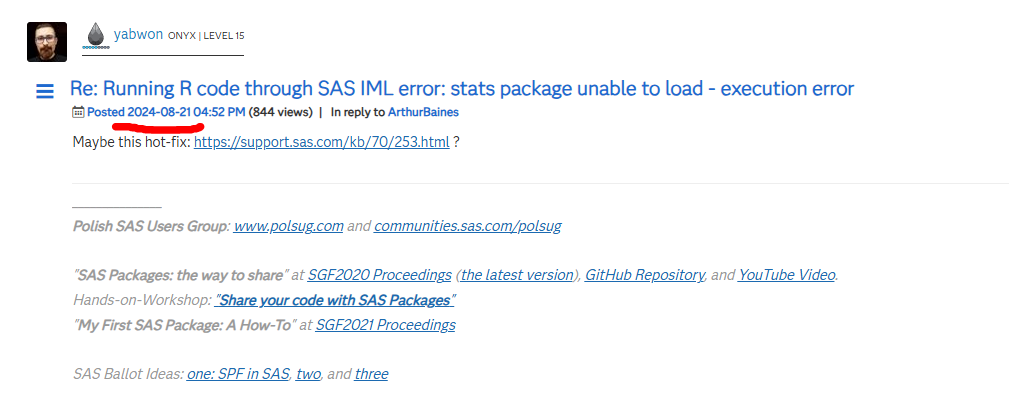Open ballot idea link 'two'
Image resolution: width=1009 pixels, height=407 pixels.
[x=308, y=374]
